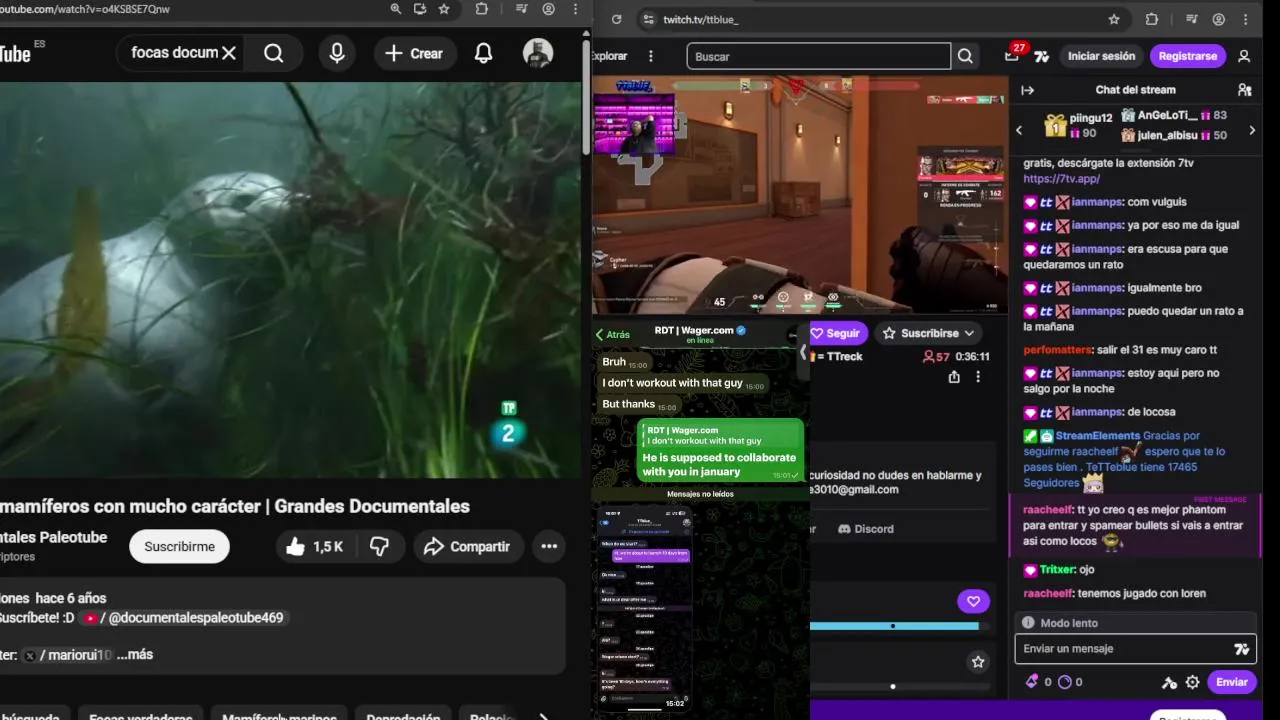The image size is (1280, 720).
Task: Click Registrarse in Twitch header
Action: click(1188, 56)
